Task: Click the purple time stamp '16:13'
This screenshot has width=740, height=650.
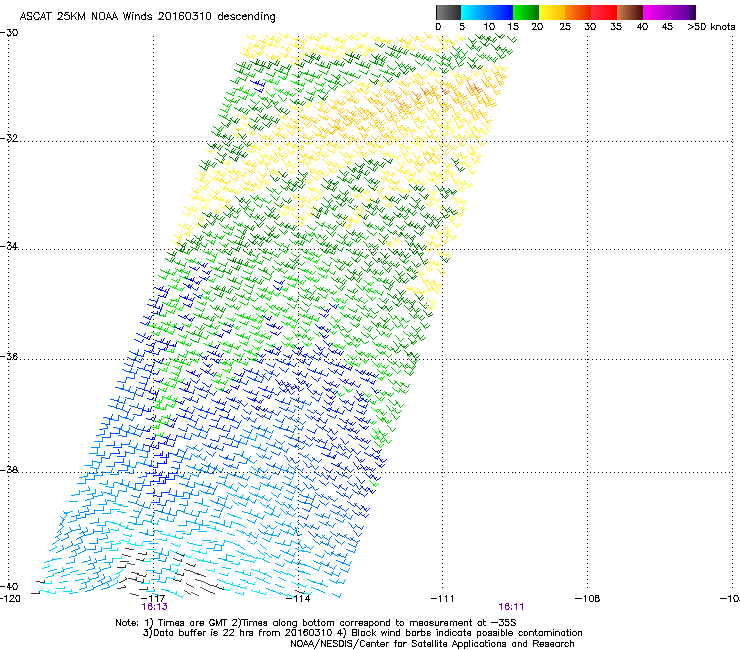Action: [x=154, y=607]
